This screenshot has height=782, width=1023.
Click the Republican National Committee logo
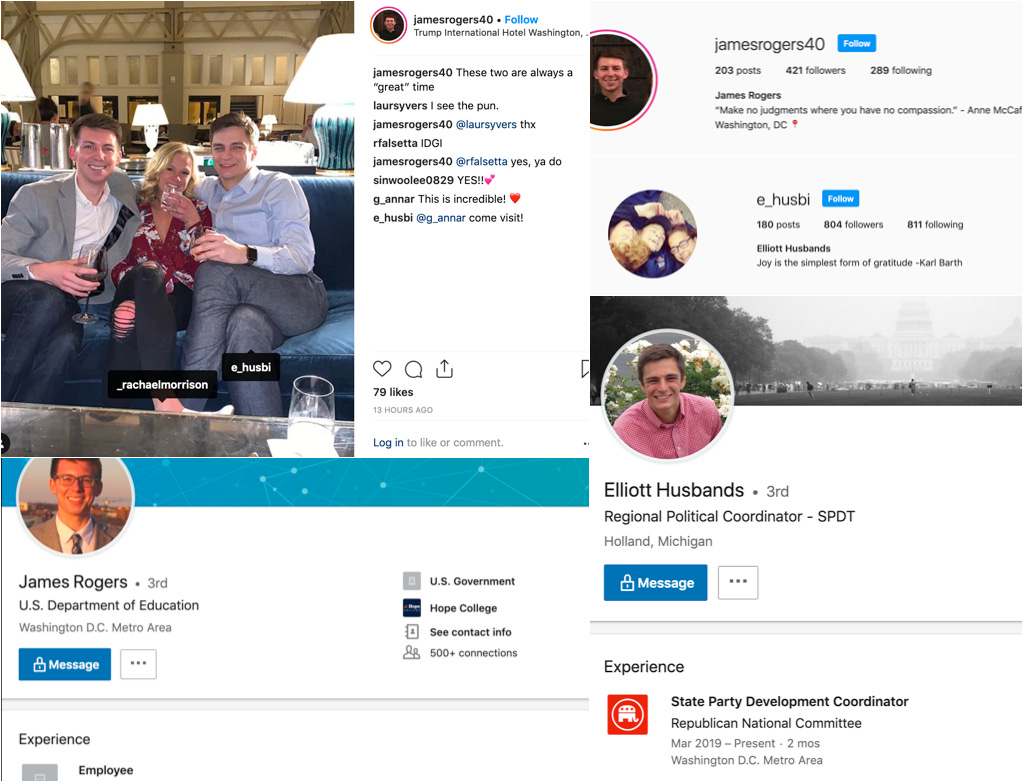coord(628,715)
